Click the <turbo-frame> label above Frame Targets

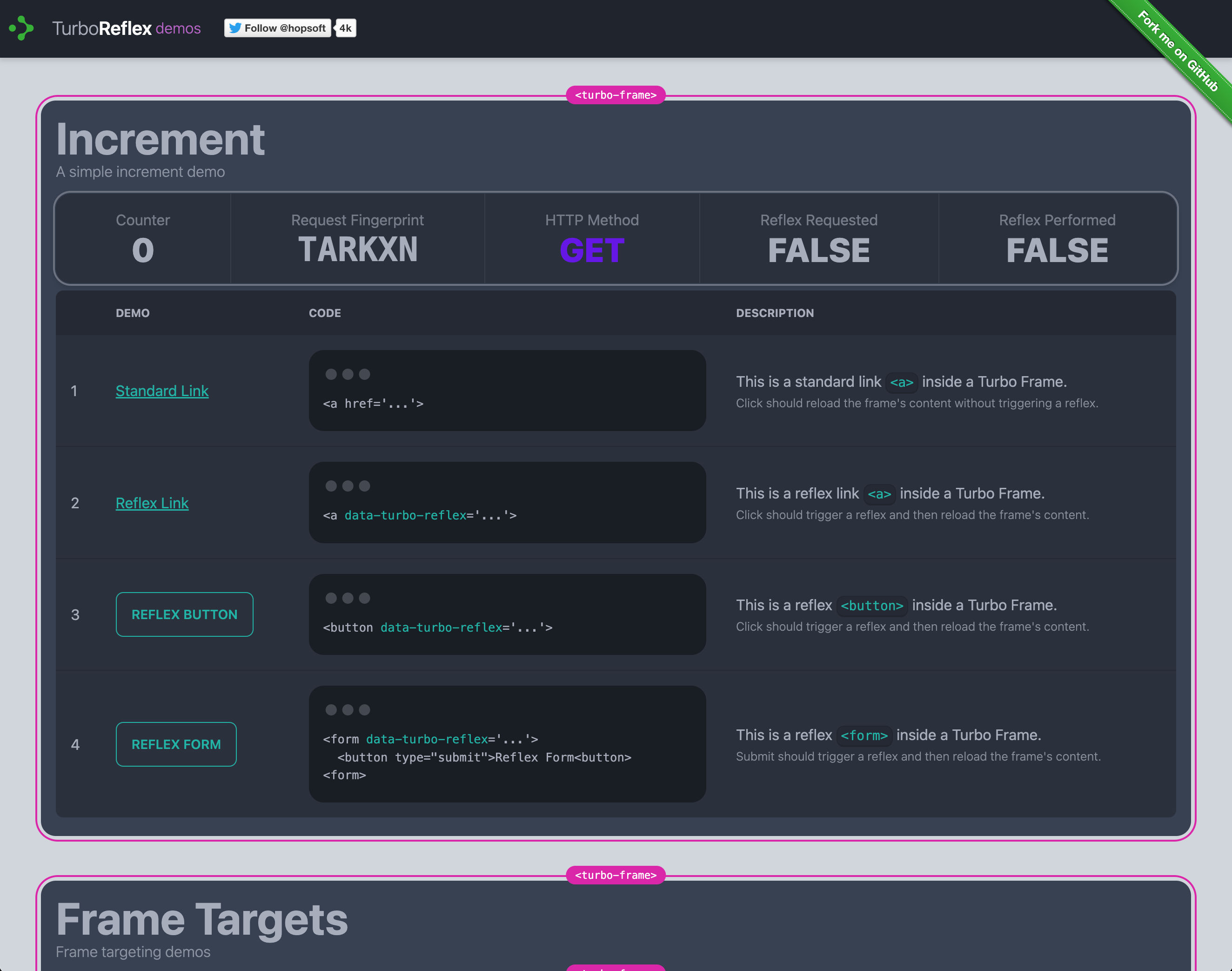(616, 874)
